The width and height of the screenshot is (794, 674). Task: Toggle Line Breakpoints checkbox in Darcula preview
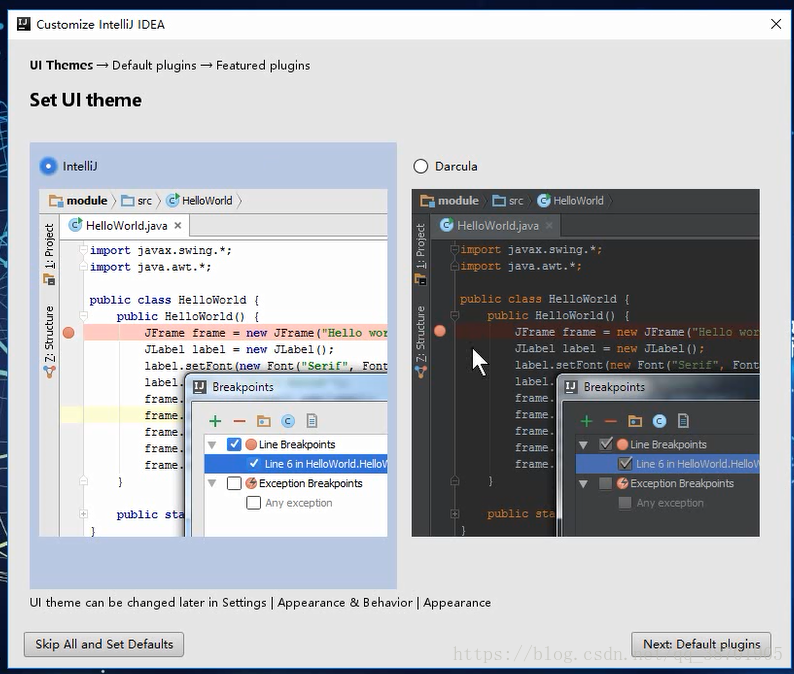[606, 444]
